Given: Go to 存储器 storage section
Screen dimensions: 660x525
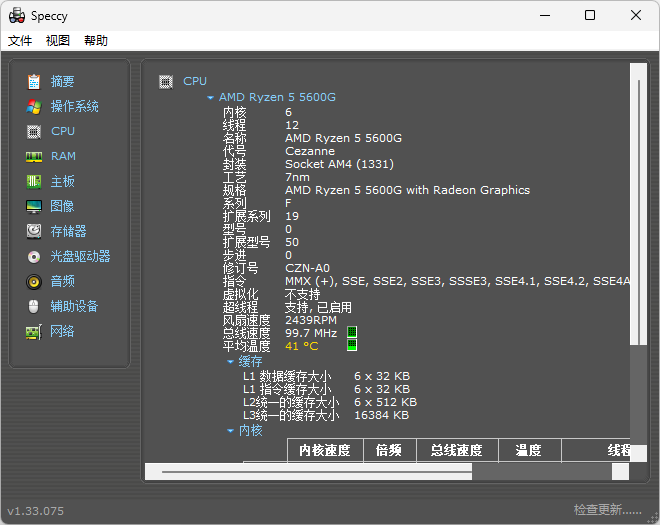Looking at the screenshot, I should [69, 231].
